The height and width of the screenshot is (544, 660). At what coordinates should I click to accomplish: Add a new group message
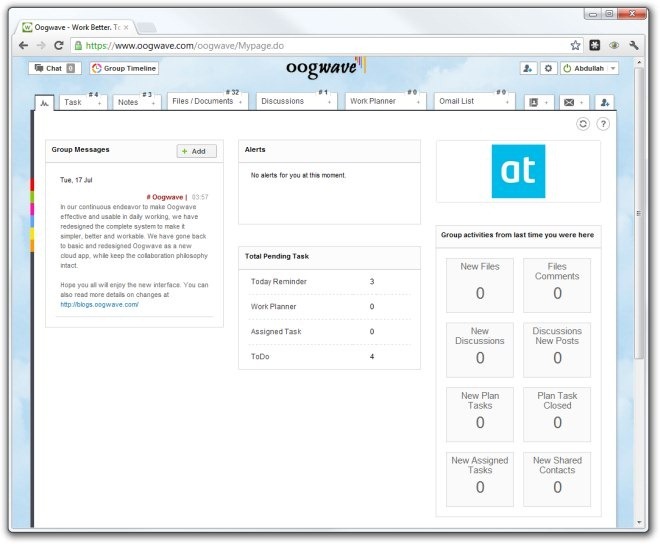click(x=197, y=151)
